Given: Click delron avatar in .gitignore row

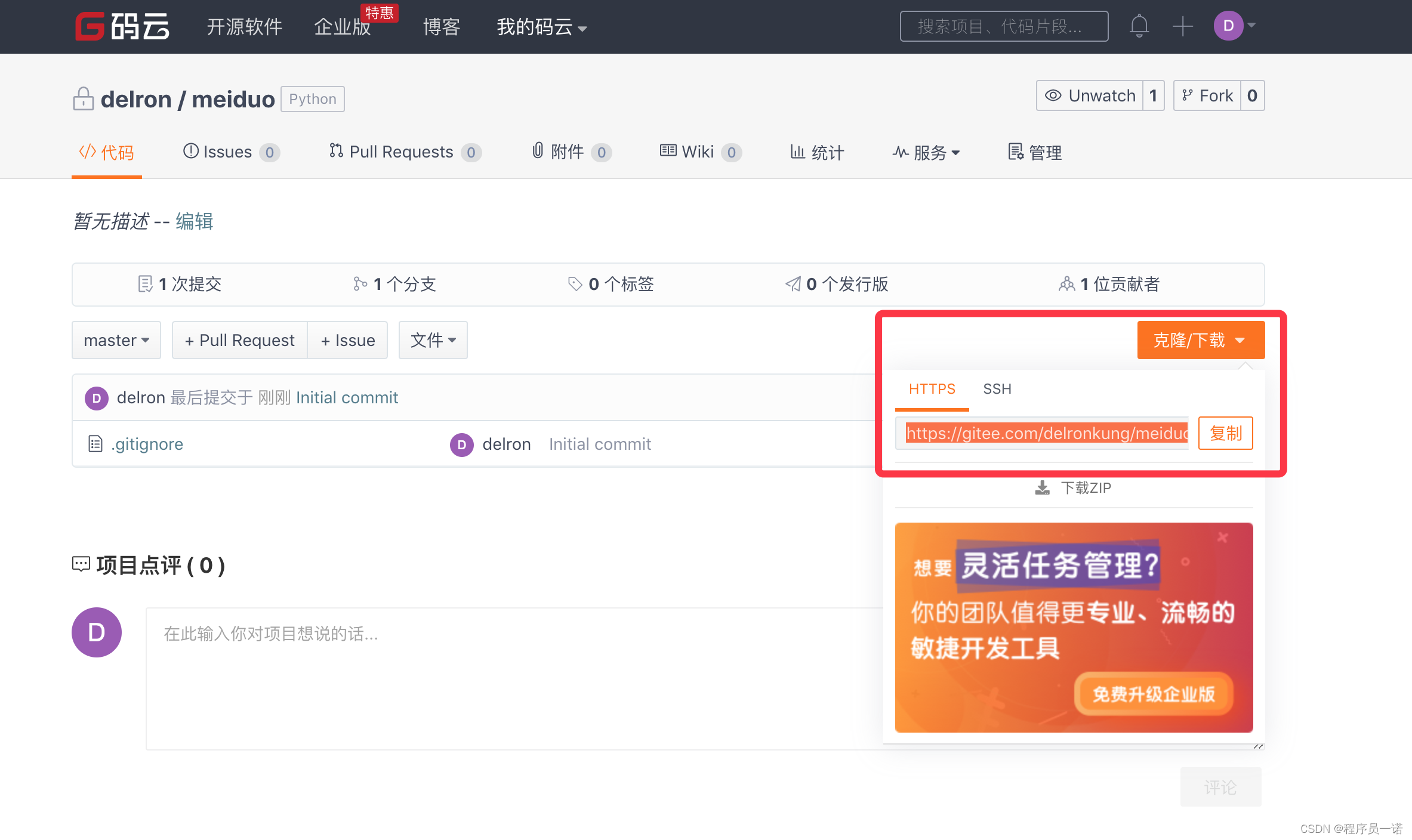Looking at the screenshot, I should click(462, 444).
